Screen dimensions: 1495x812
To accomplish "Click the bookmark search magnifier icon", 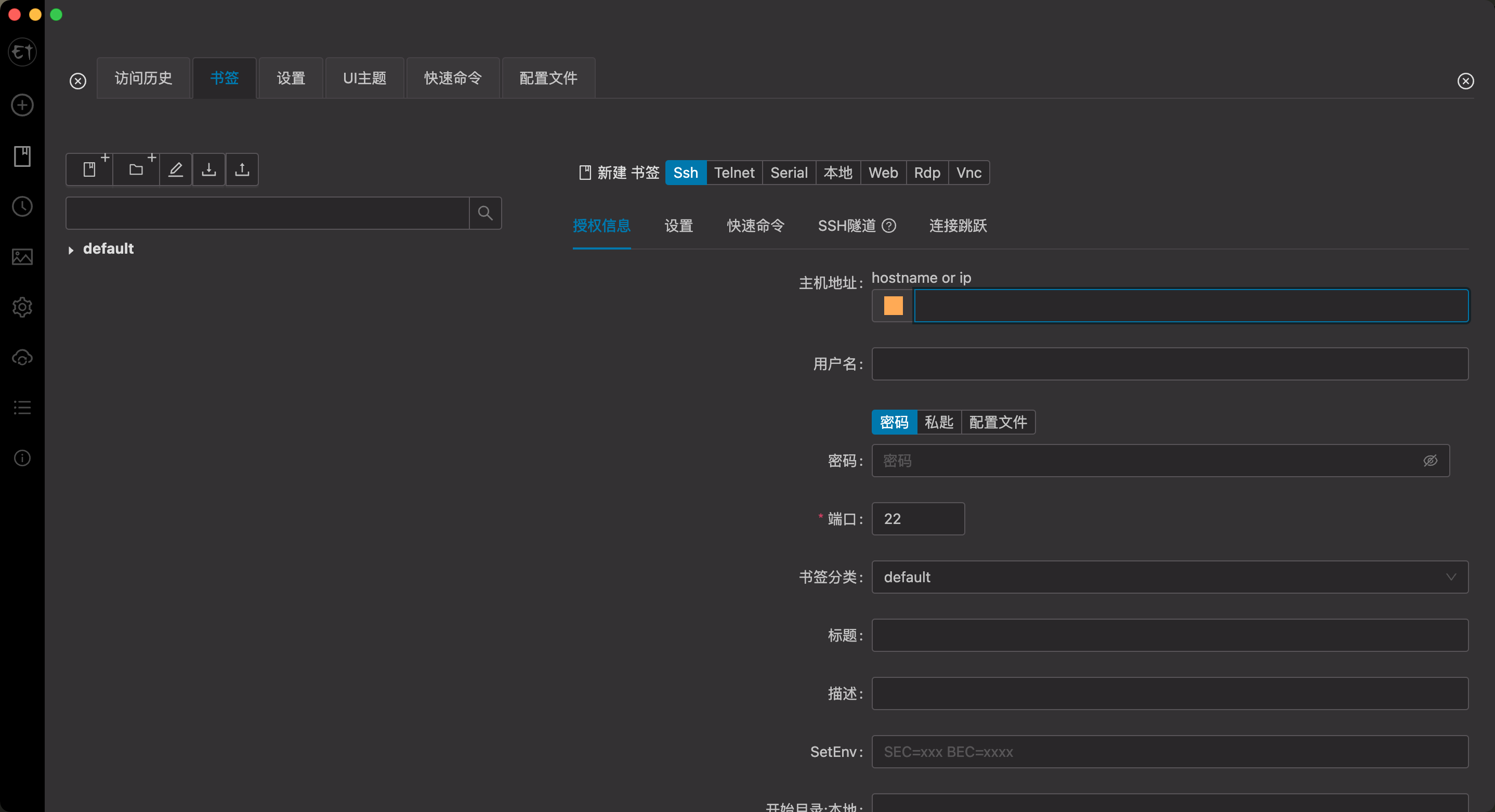I will click(485, 213).
